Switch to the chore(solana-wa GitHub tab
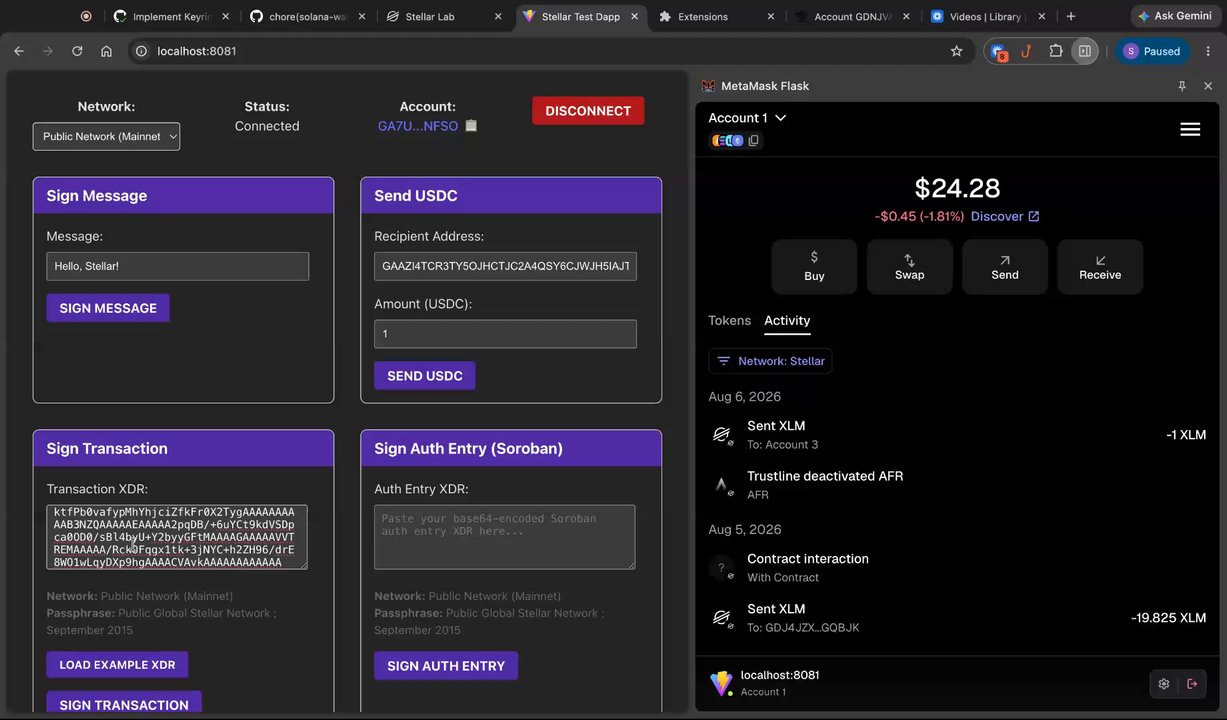This screenshot has width=1227, height=720. coord(308,16)
